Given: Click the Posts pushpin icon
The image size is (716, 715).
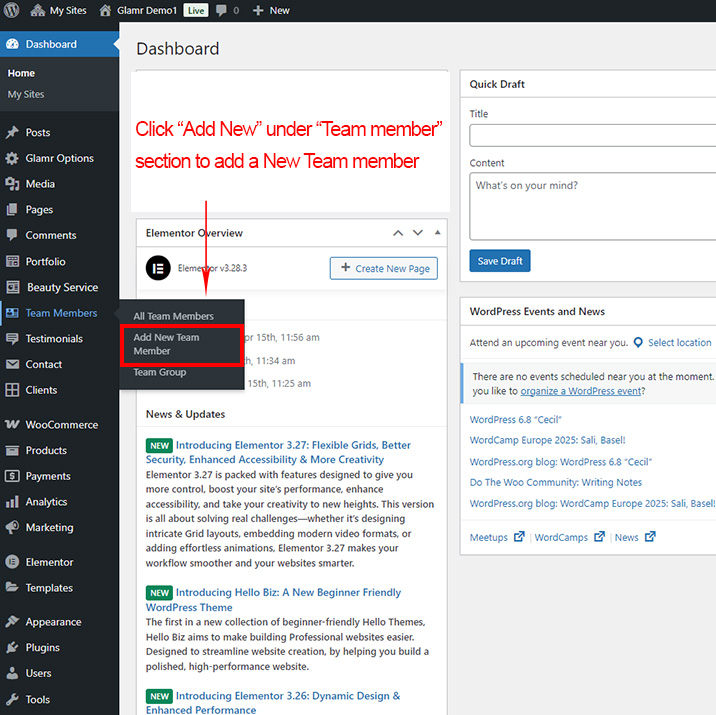Looking at the screenshot, I should [12, 132].
